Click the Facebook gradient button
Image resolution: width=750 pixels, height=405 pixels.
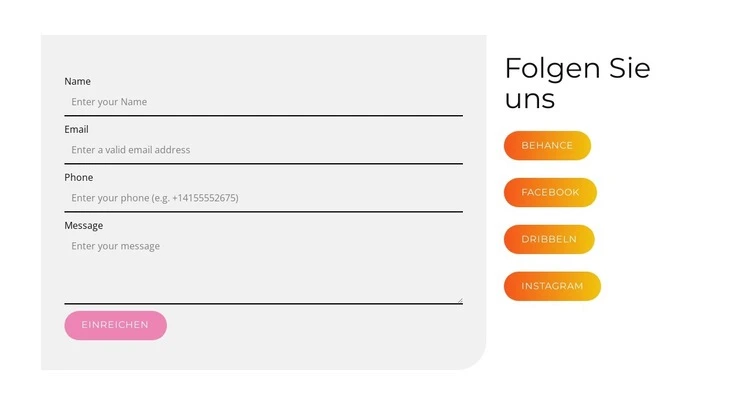pos(550,192)
